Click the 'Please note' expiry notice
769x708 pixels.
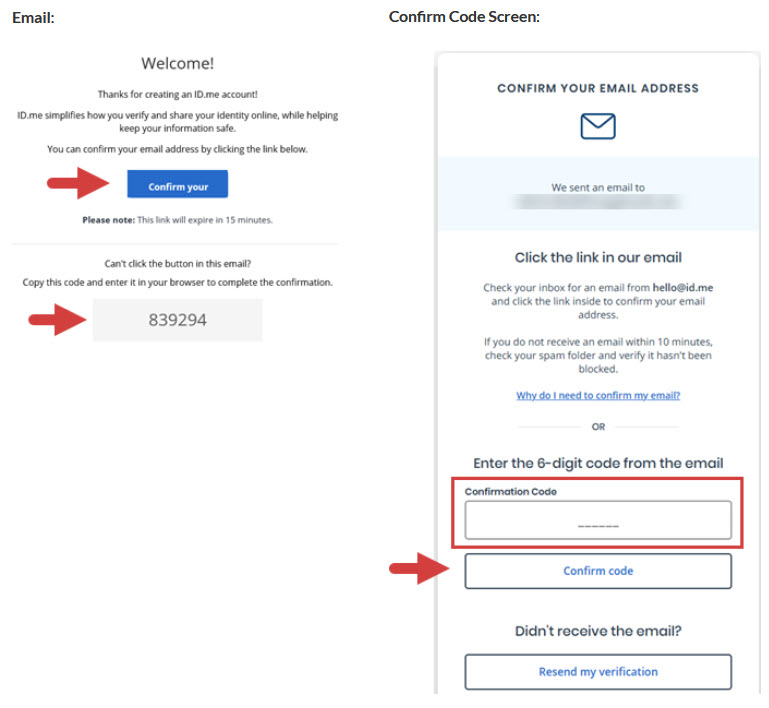[177, 219]
